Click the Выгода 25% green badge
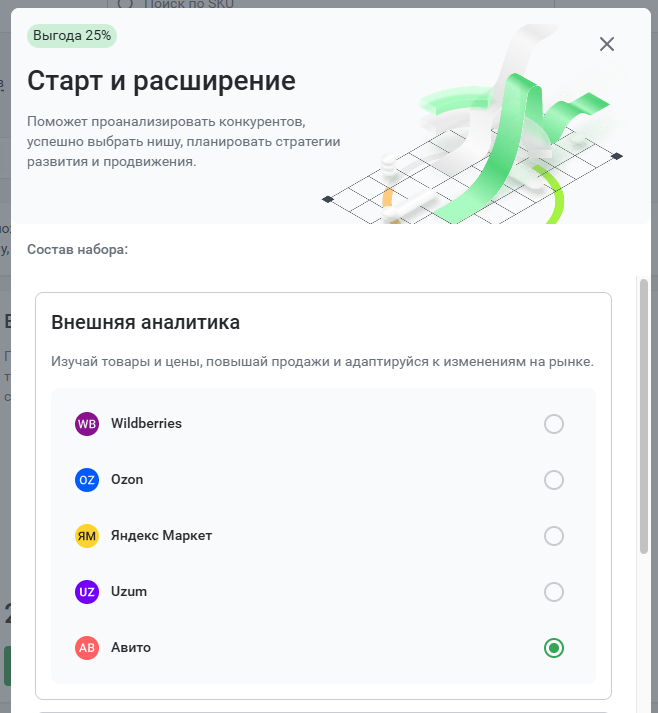Viewport: 658px width, 713px height. click(72, 35)
